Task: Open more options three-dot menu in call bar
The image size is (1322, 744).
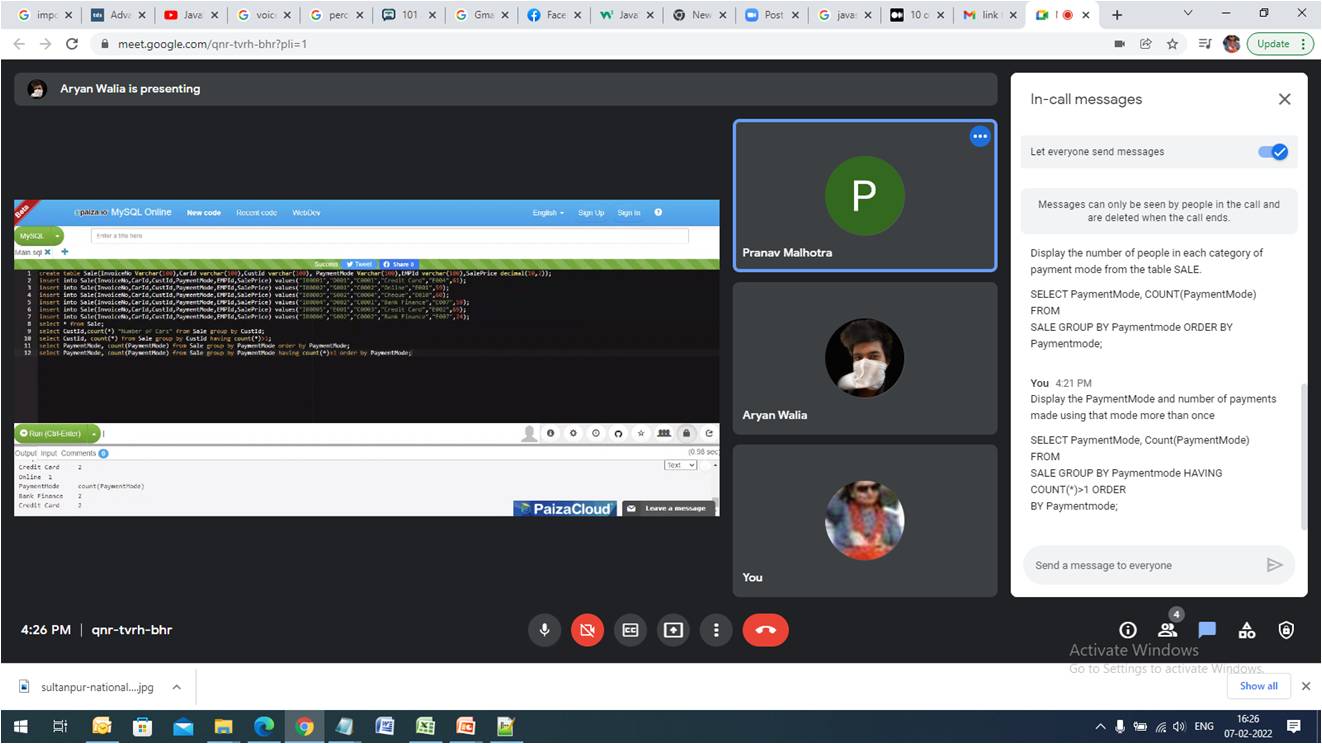Action: point(716,630)
